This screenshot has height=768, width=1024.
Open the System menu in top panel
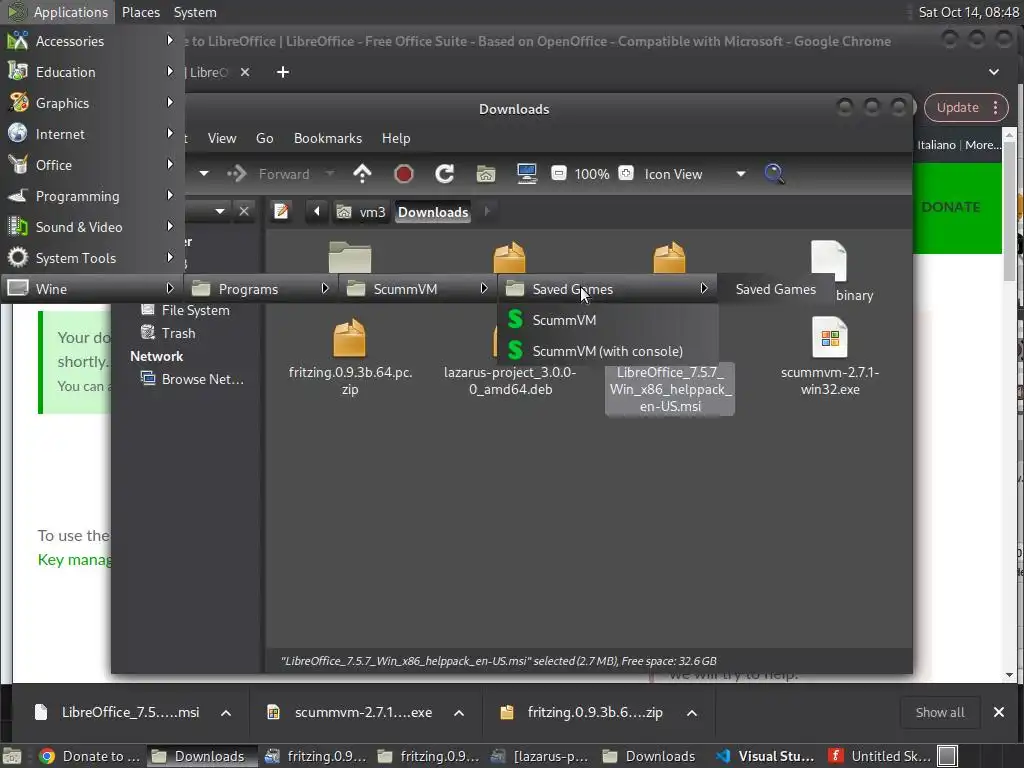pyautogui.click(x=195, y=12)
